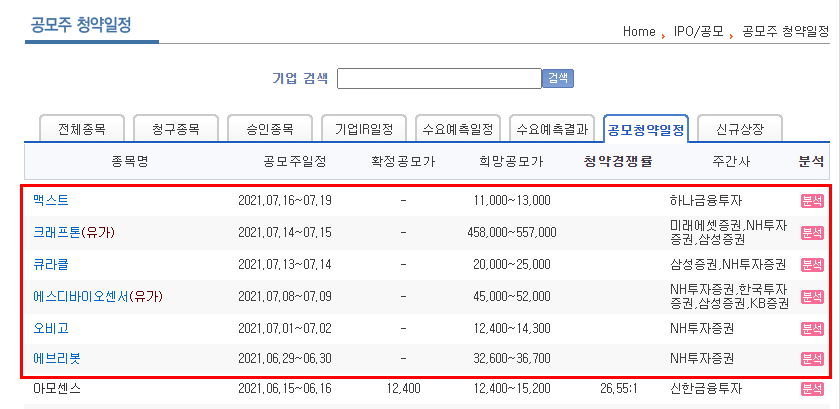Click price range 12,400~15,200
The height and width of the screenshot is (409, 840).
(x=512, y=389)
